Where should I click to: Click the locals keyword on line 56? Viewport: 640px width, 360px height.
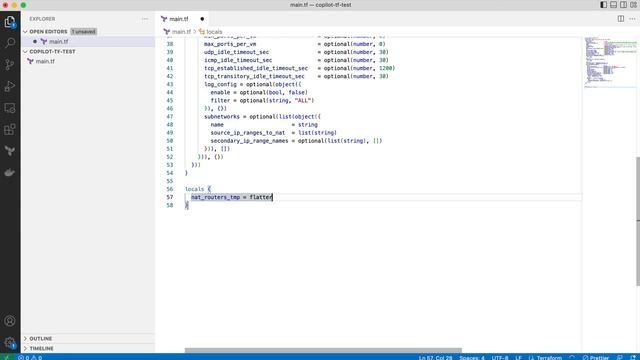click(x=194, y=189)
